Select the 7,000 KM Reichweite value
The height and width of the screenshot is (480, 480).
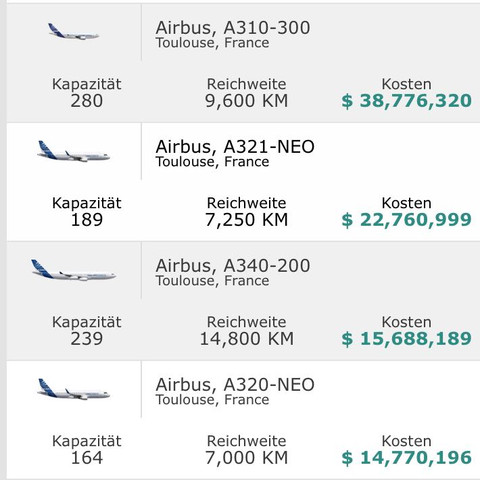pyautogui.click(x=246, y=458)
